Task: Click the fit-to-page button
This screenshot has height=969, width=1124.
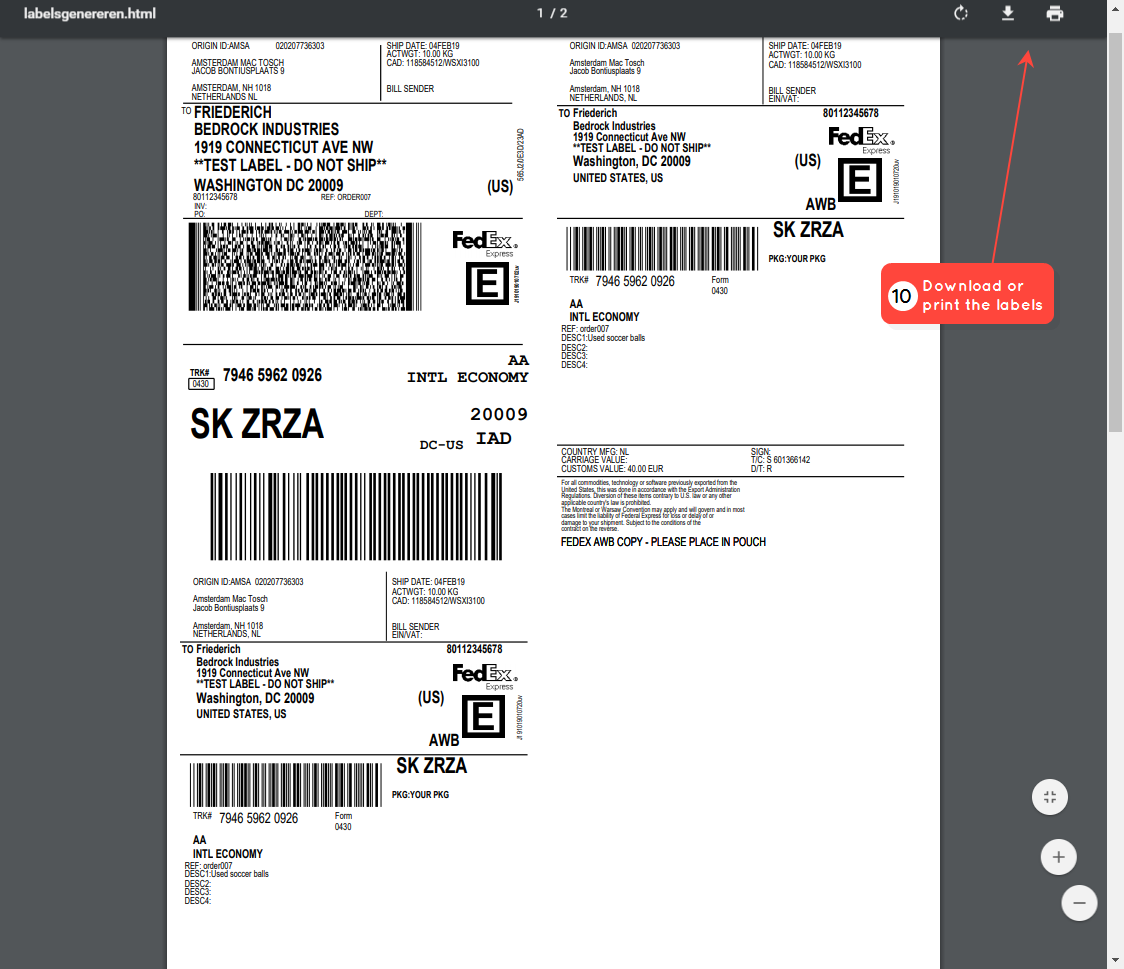Action: pyautogui.click(x=1050, y=797)
